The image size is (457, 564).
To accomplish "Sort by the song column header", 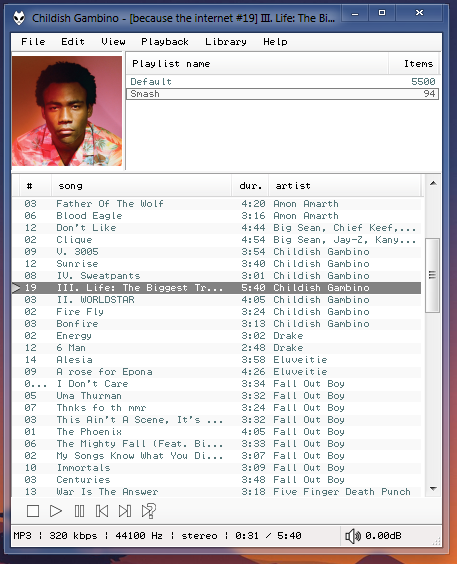I will coord(142,186).
